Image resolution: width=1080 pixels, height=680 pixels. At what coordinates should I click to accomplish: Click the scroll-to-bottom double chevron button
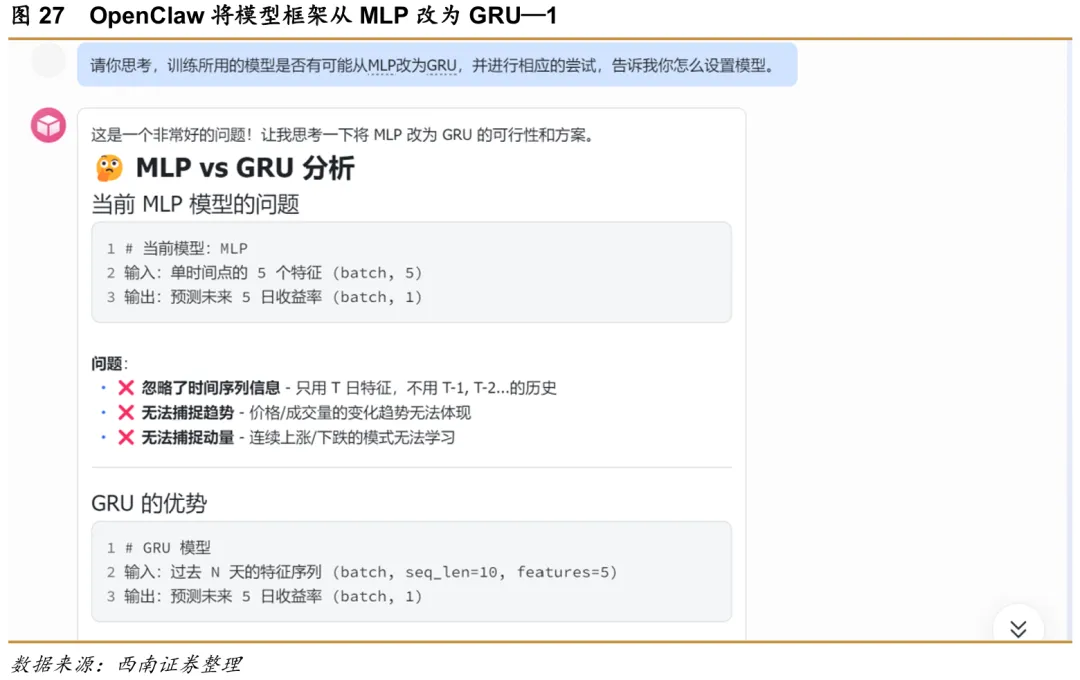tap(1018, 628)
